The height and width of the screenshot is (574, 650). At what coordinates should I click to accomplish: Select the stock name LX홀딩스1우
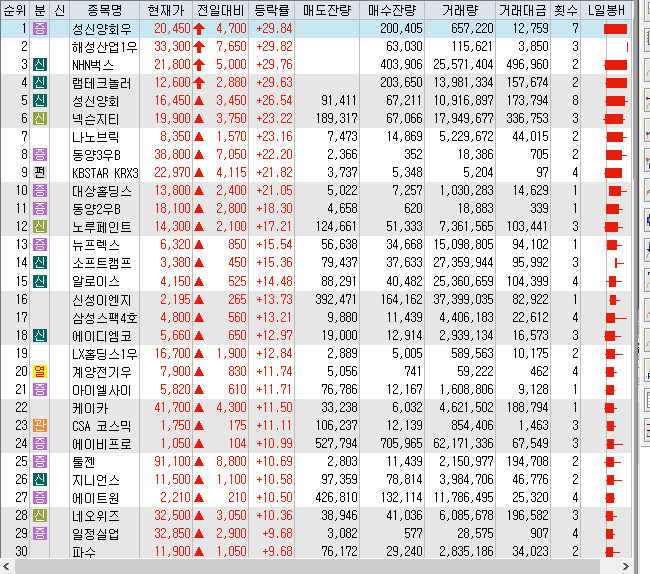(x=104, y=354)
